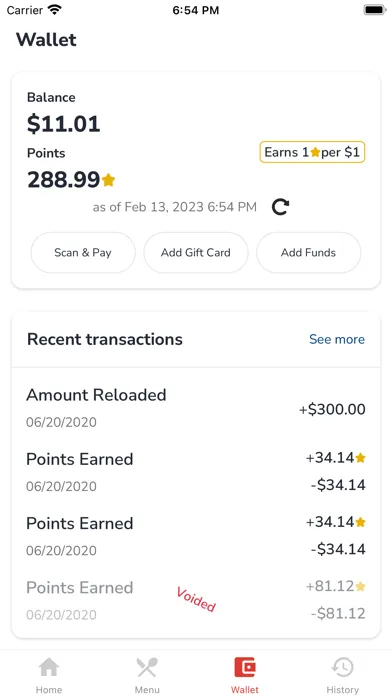Open the Amount Reloaded transaction

196,408
